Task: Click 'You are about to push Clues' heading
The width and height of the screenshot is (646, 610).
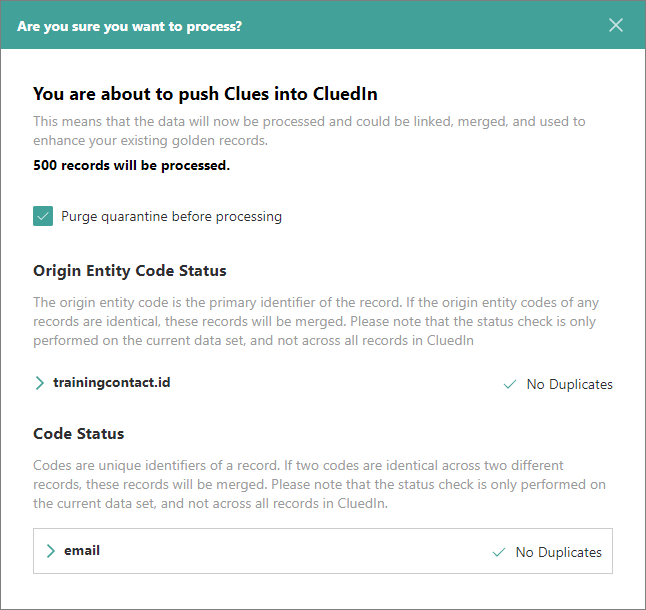Action: pyautogui.click(x=205, y=94)
